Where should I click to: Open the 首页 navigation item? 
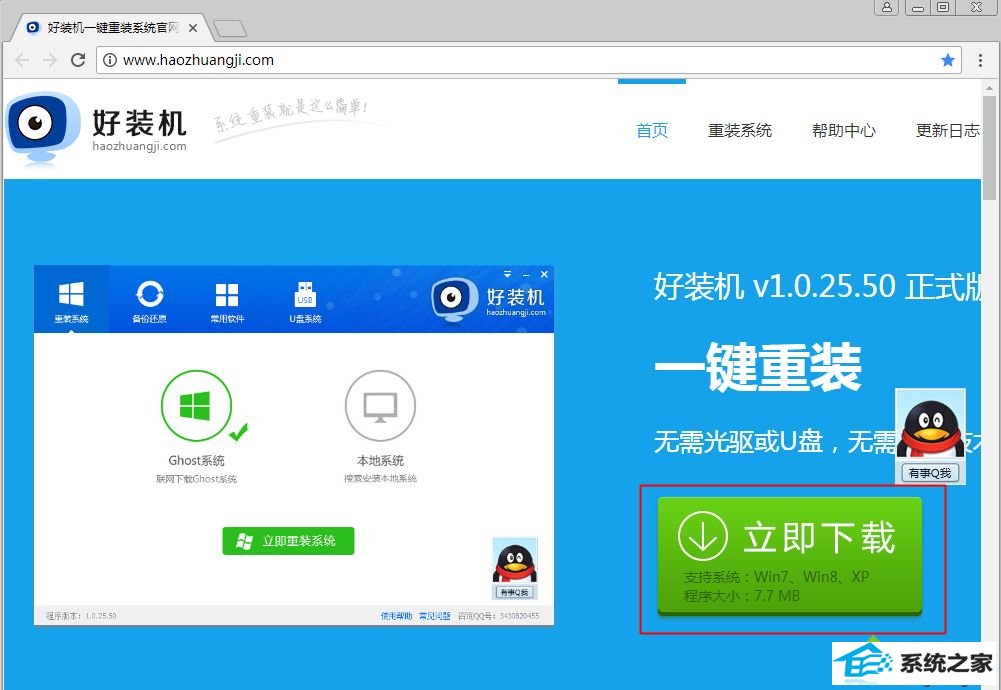652,130
